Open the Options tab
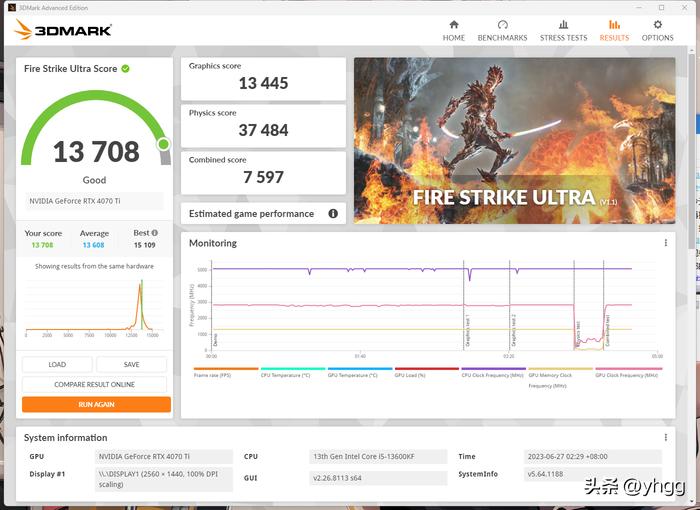 [x=657, y=30]
